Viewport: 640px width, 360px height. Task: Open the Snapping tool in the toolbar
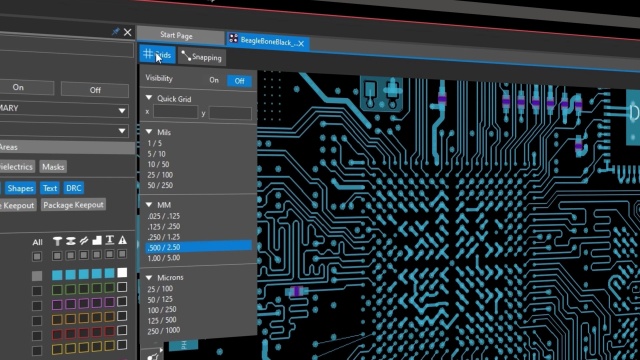(x=202, y=57)
